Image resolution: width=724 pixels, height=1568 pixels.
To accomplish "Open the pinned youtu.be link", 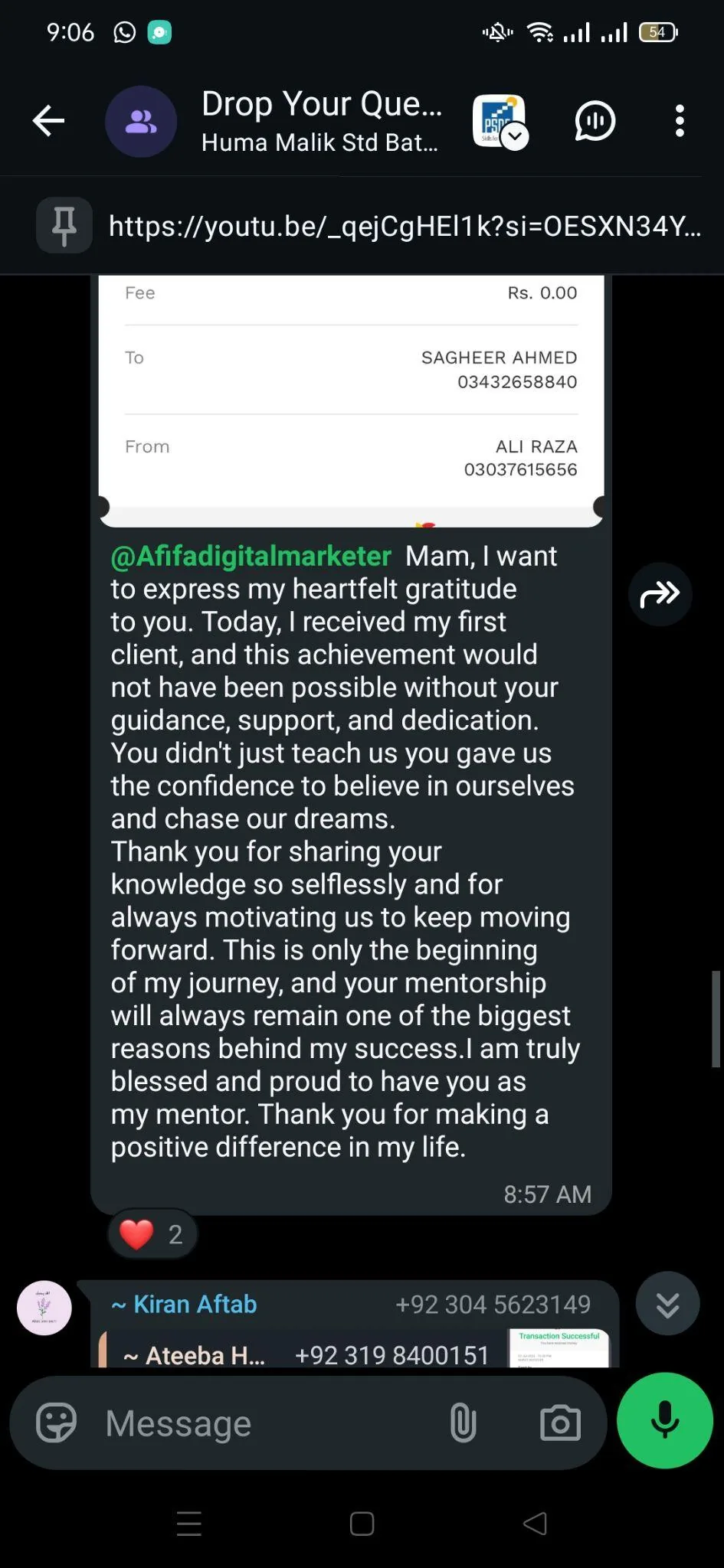I will click(405, 227).
